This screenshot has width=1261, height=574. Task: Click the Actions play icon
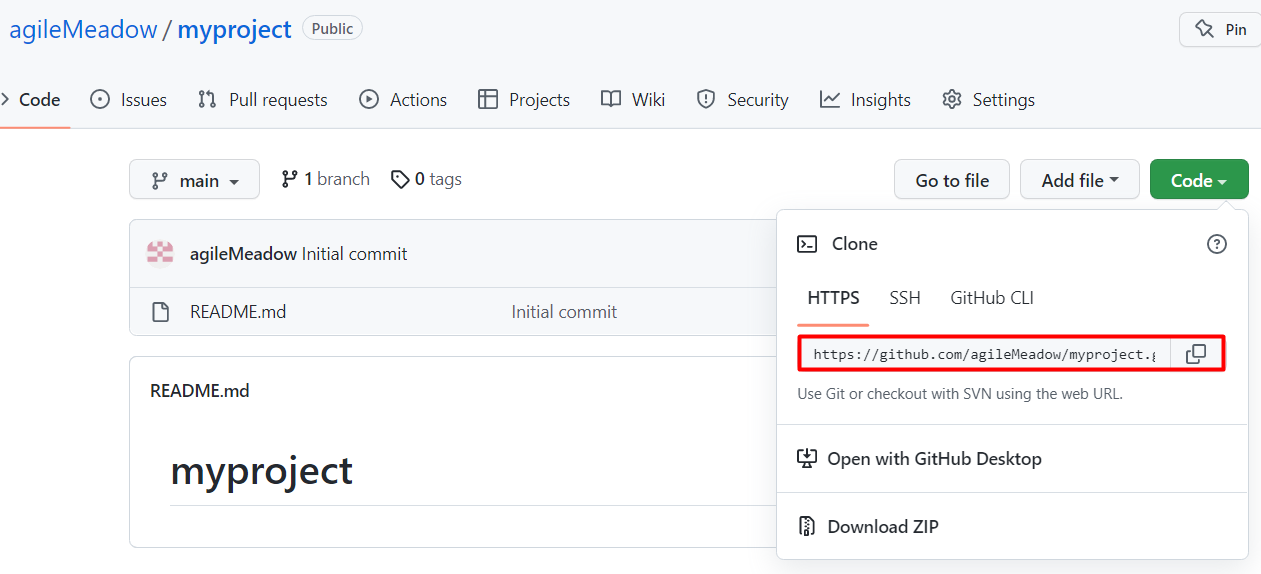369,99
